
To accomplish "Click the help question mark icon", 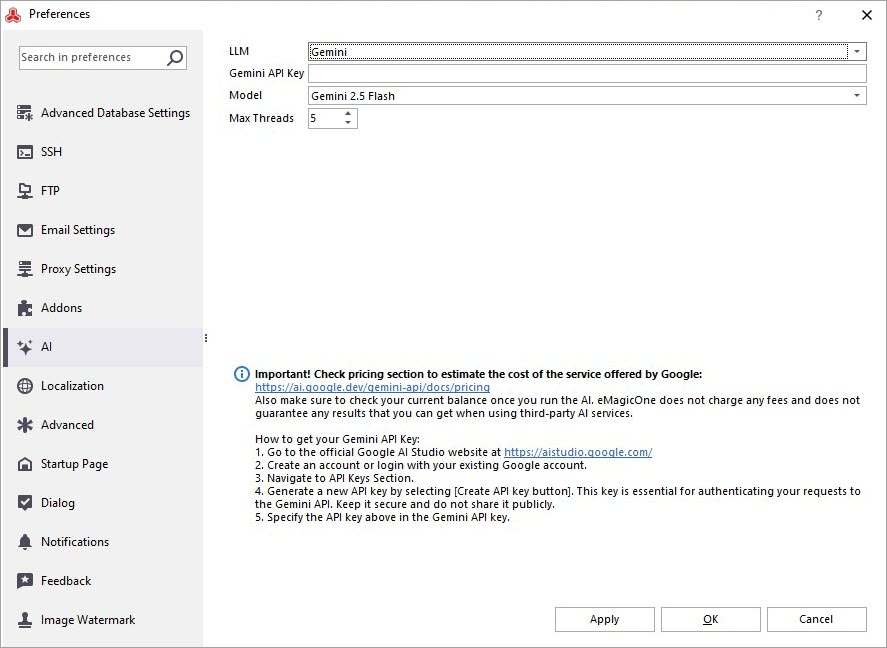I will pyautogui.click(x=818, y=14).
